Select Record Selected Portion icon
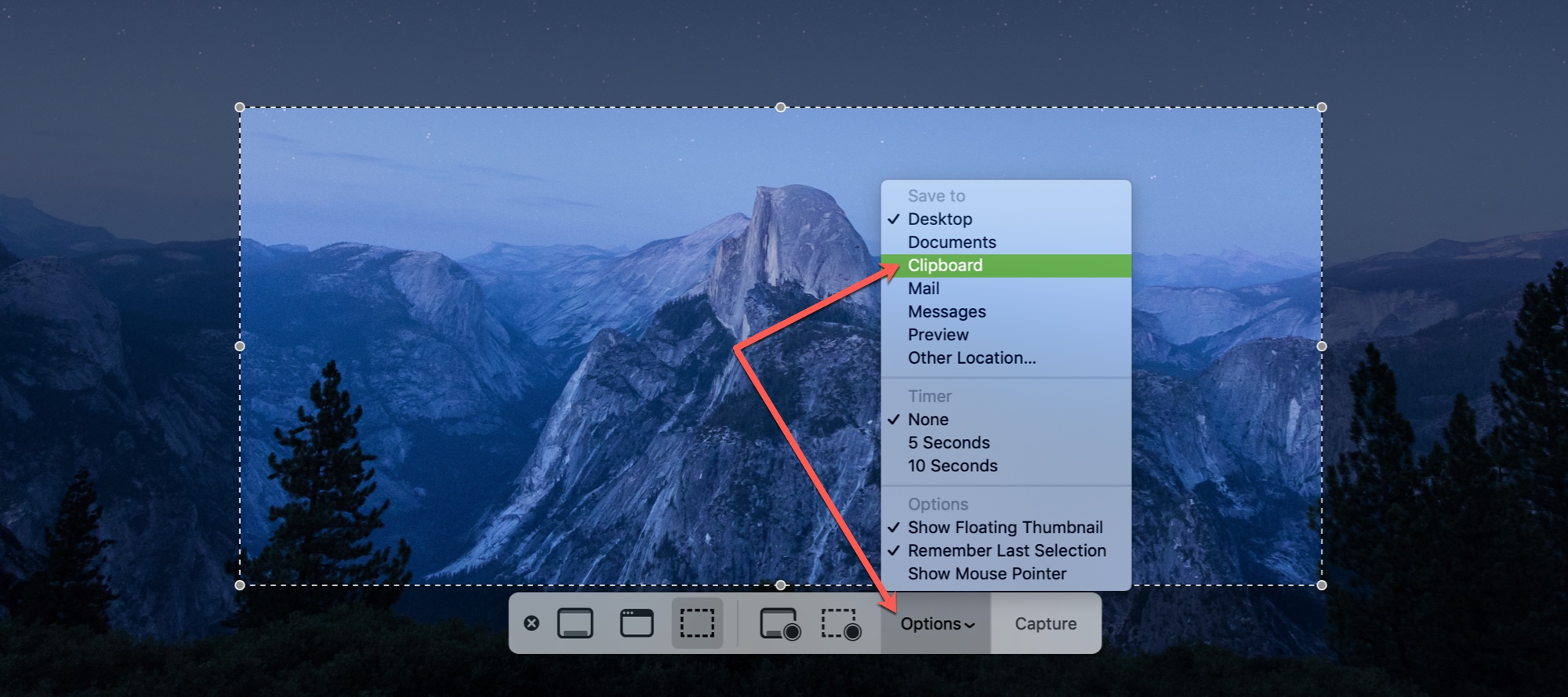 [x=840, y=624]
